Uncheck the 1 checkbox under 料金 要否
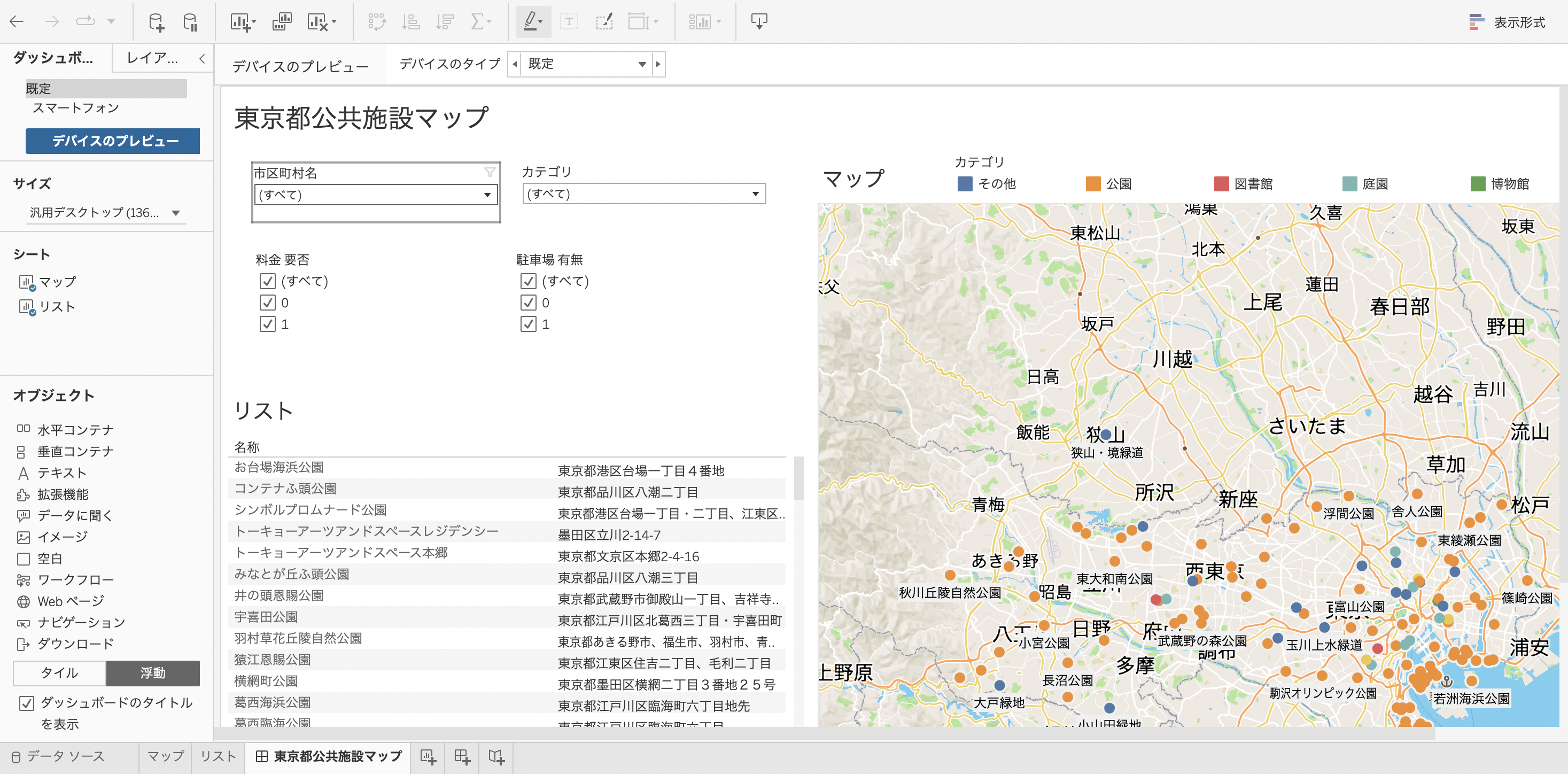This screenshot has width=1568, height=774. coord(267,324)
